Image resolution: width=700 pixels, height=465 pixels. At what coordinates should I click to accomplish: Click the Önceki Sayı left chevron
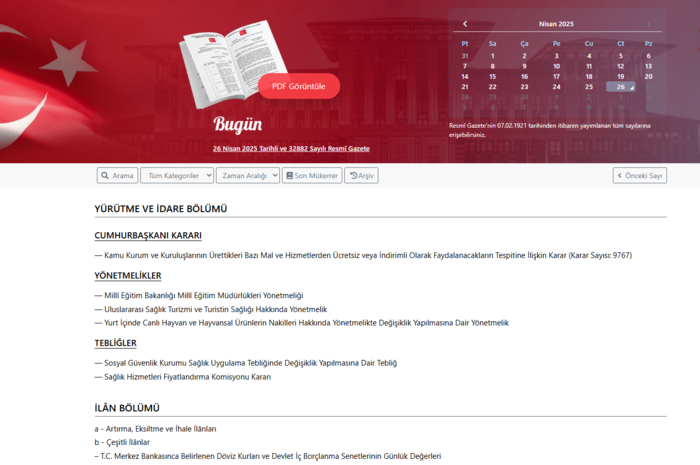coord(620,175)
